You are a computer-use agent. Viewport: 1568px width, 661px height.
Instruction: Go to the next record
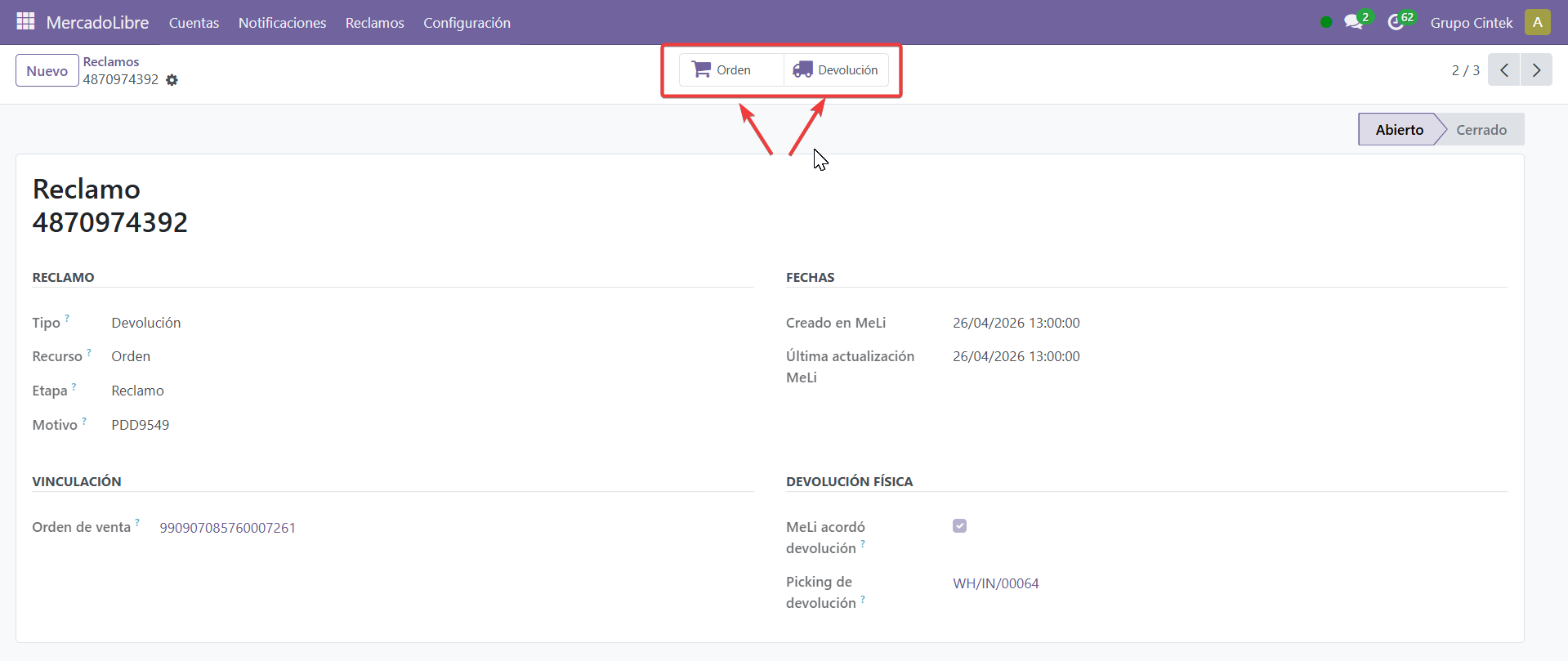pyautogui.click(x=1536, y=70)
